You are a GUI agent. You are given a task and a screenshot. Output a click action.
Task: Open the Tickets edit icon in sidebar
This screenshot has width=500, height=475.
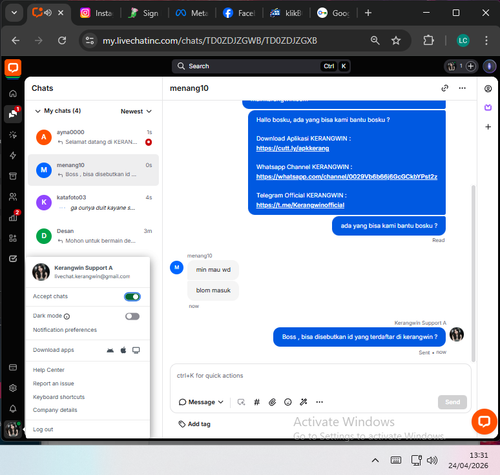[x=13, y=259]
